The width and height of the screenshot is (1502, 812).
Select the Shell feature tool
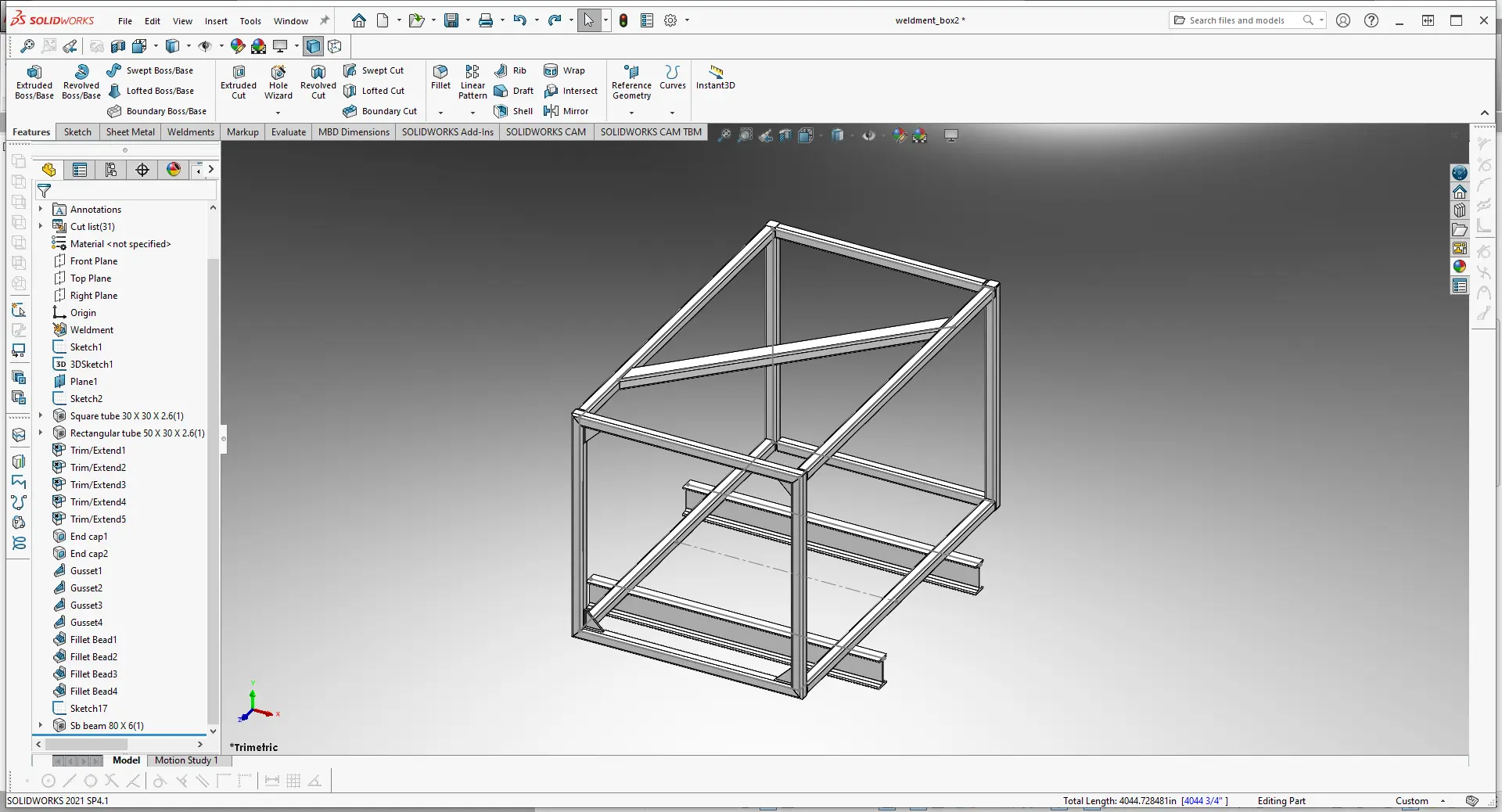click(514, 111)
